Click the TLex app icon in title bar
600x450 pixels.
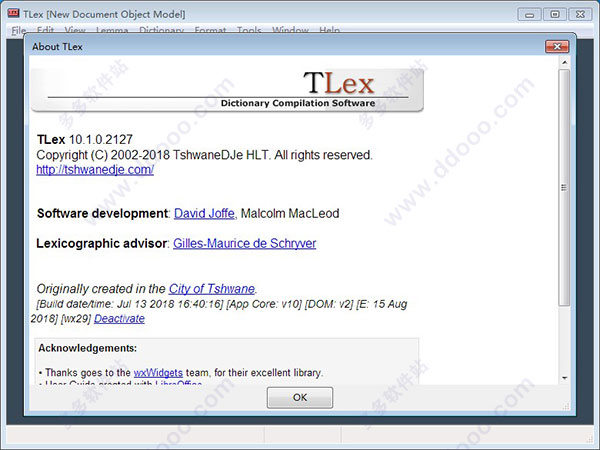tap(13, 14)
